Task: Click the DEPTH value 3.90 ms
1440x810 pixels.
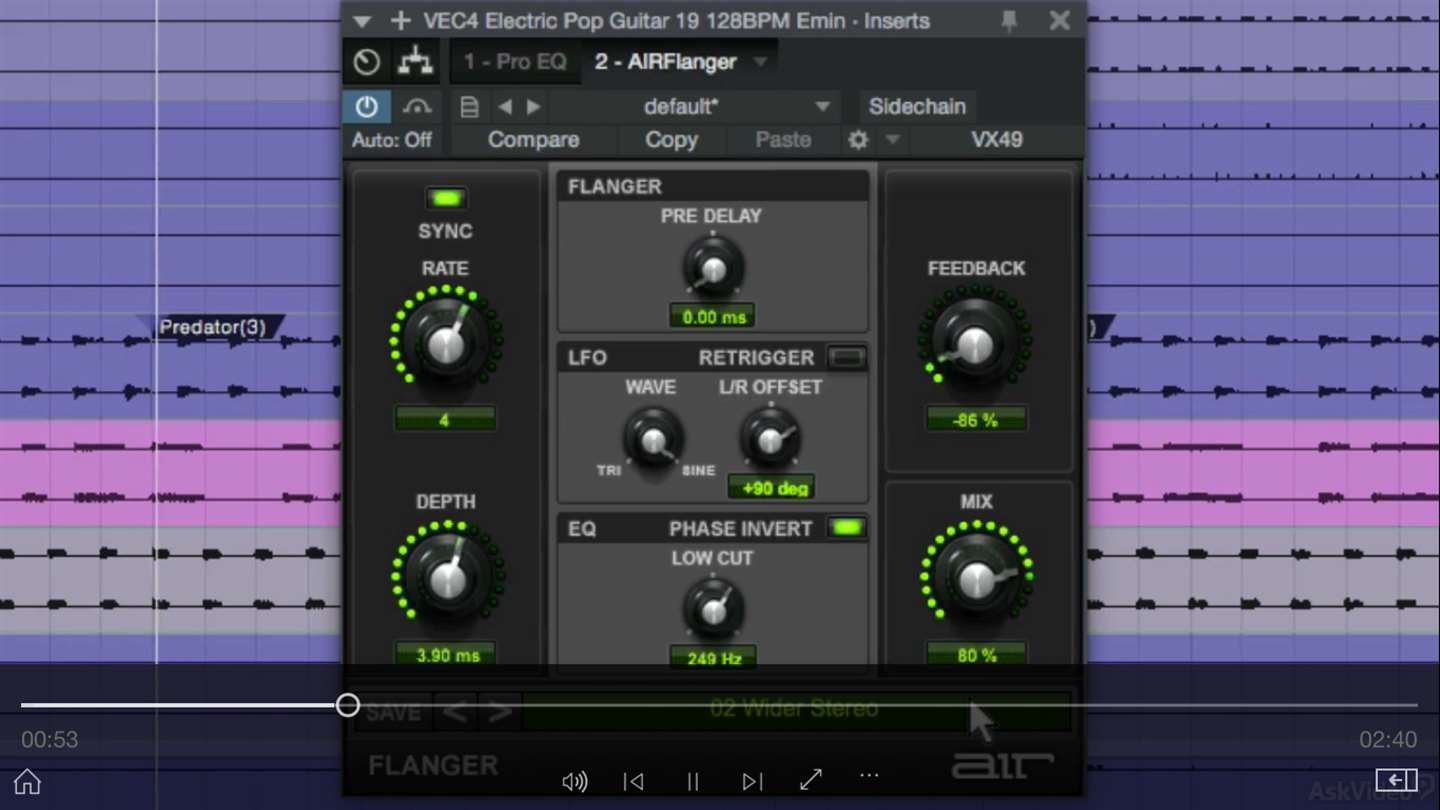Action: pyautogui.click(x=447, y=655)
